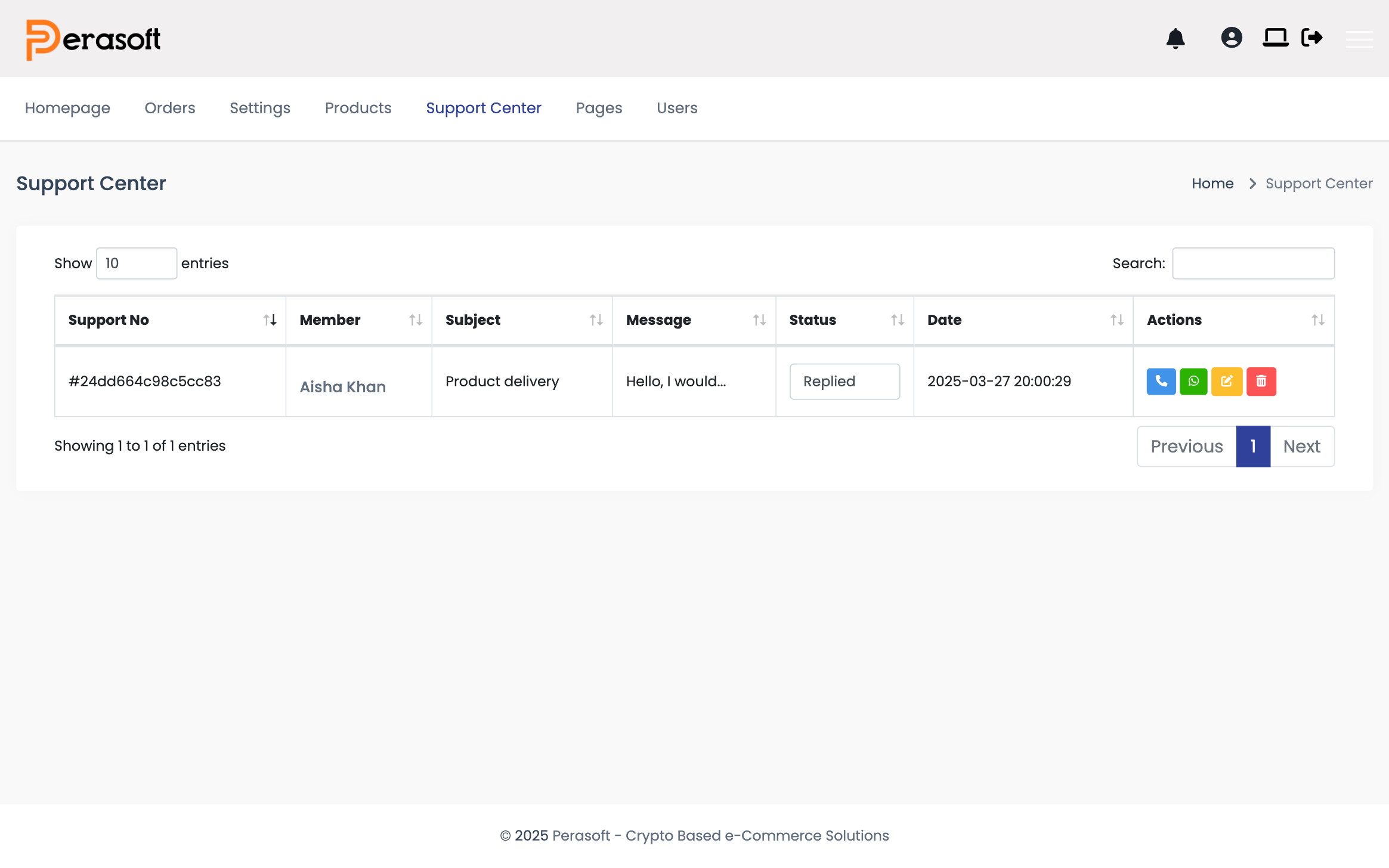Click Support Center in the breadcrumb
Image resolution: width=1389 pixels, height=868 pixels.
click(x=1319, y=184)
